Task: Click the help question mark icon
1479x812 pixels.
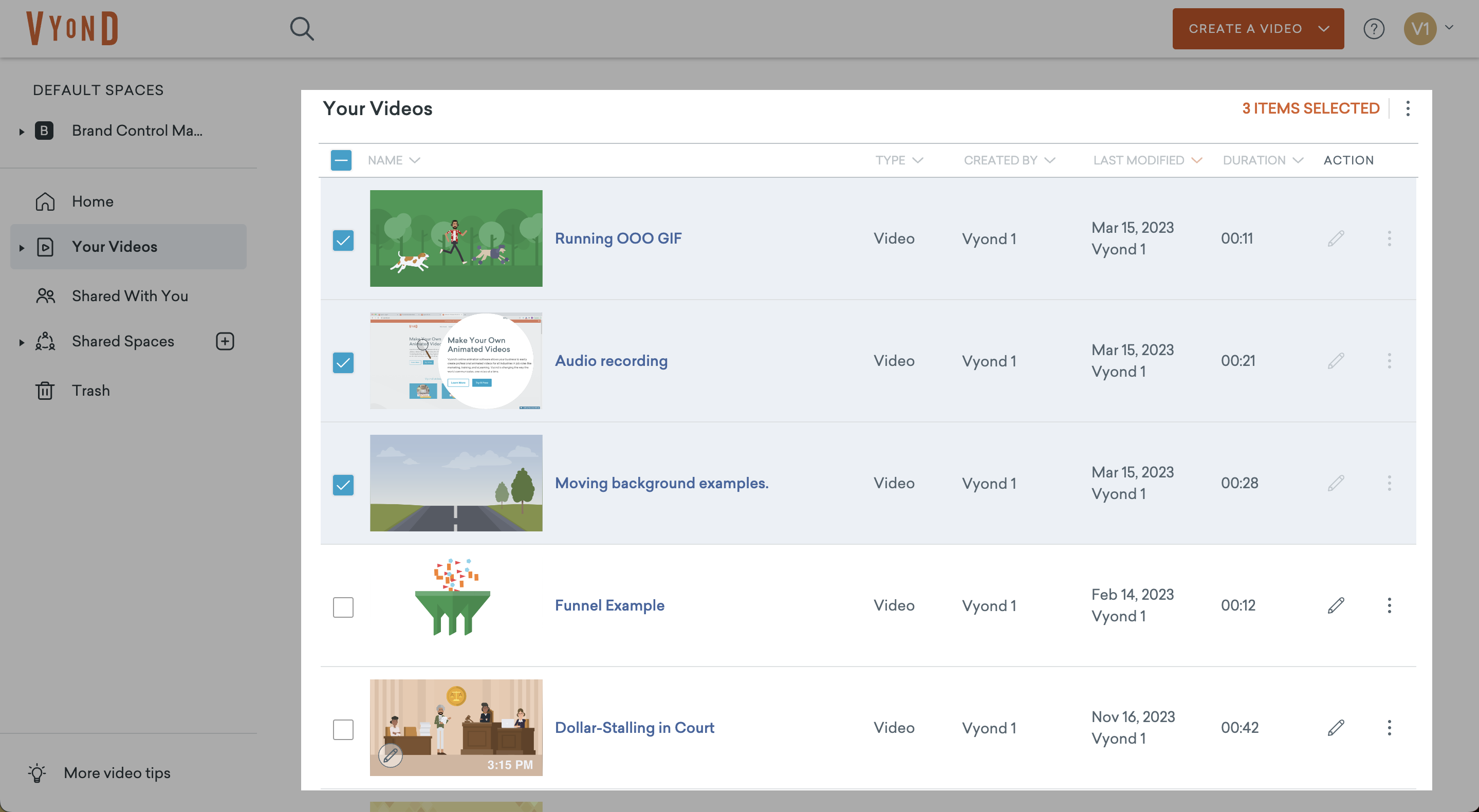Action: [x=1373, y=29]
